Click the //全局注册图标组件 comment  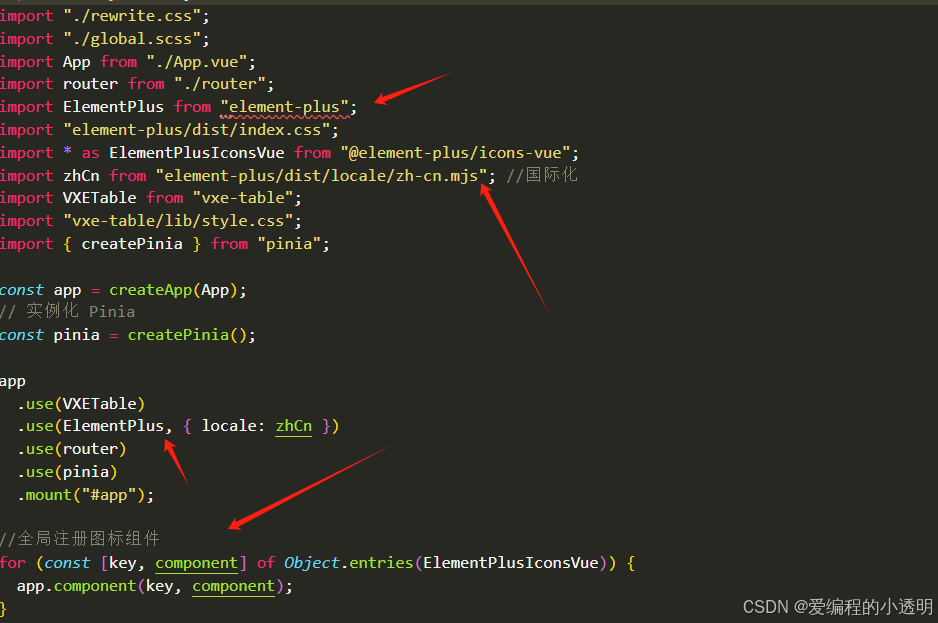80,538
